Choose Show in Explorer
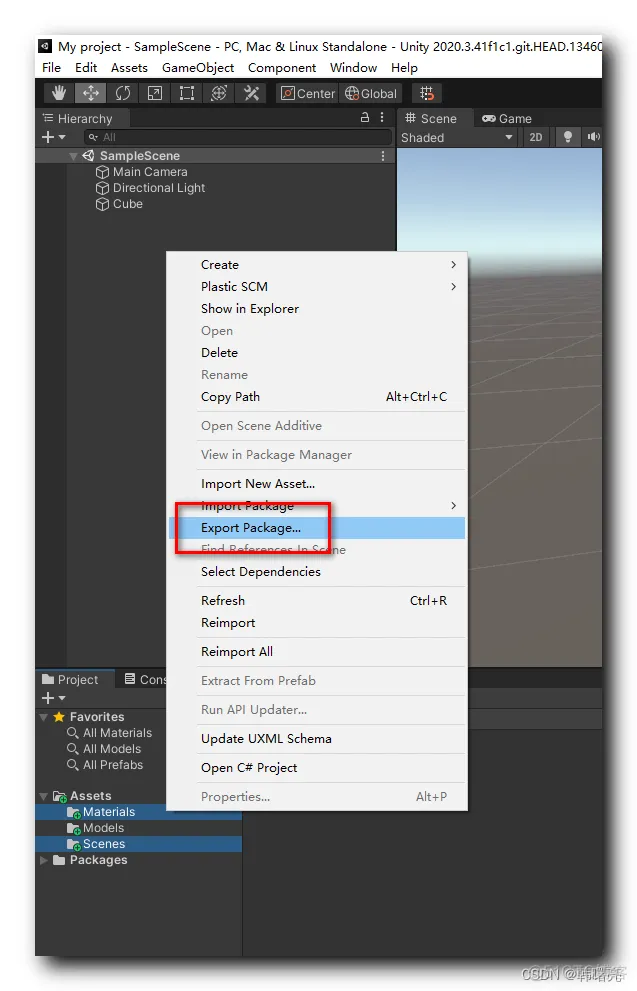 pyautogui.click(x=317, y=309)
